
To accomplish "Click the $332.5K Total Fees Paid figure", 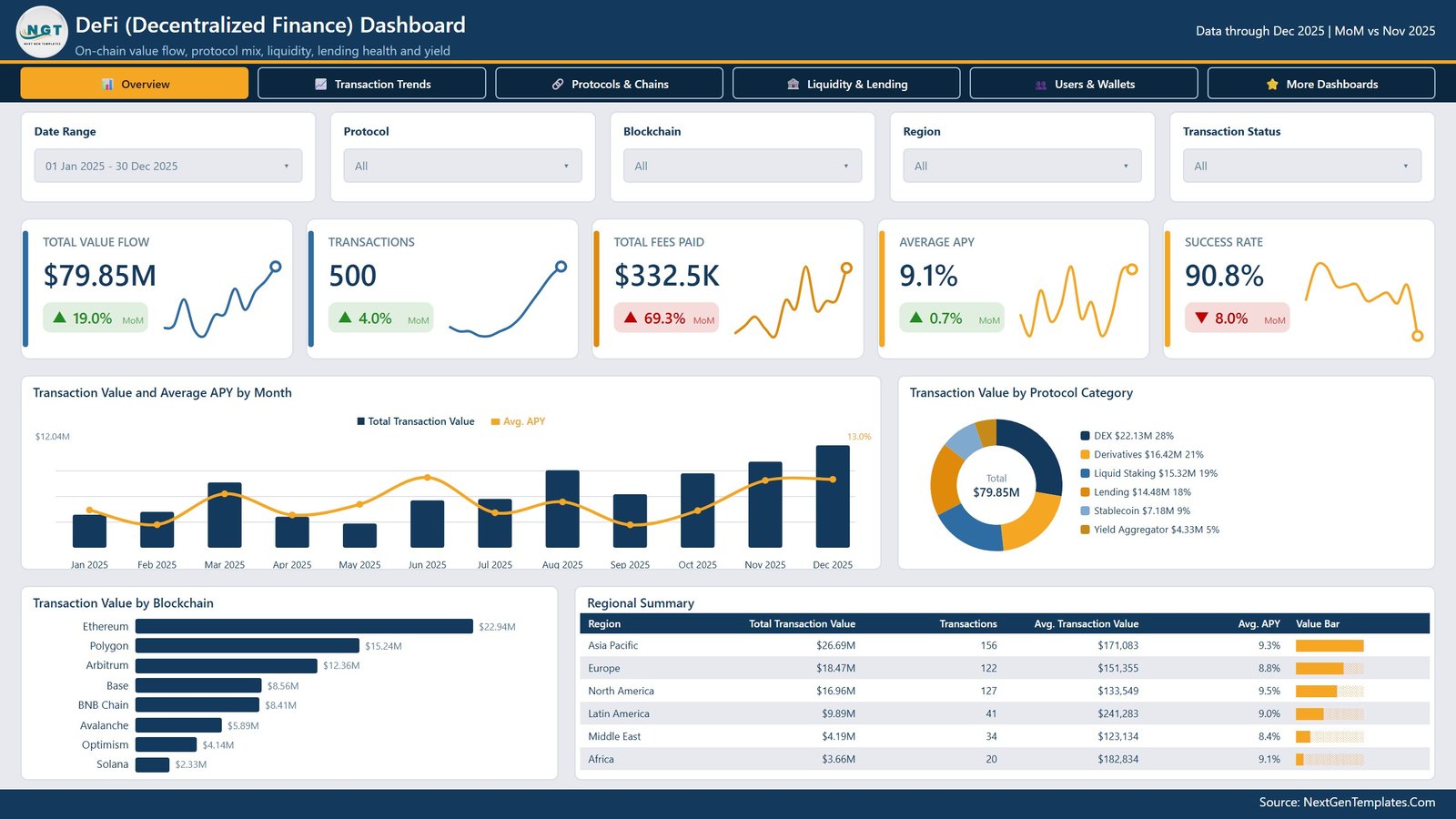I will click(667, 276).
